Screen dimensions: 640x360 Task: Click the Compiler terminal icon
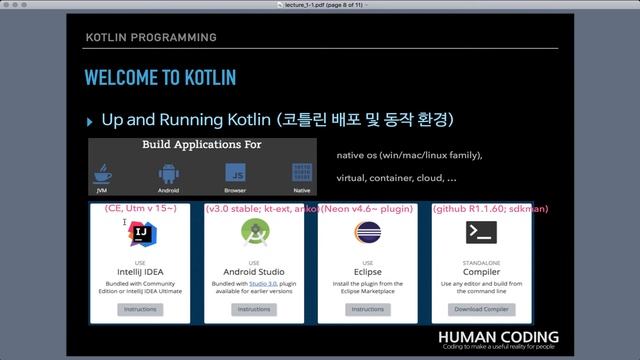pyautogui.click(x=482, y=232)
